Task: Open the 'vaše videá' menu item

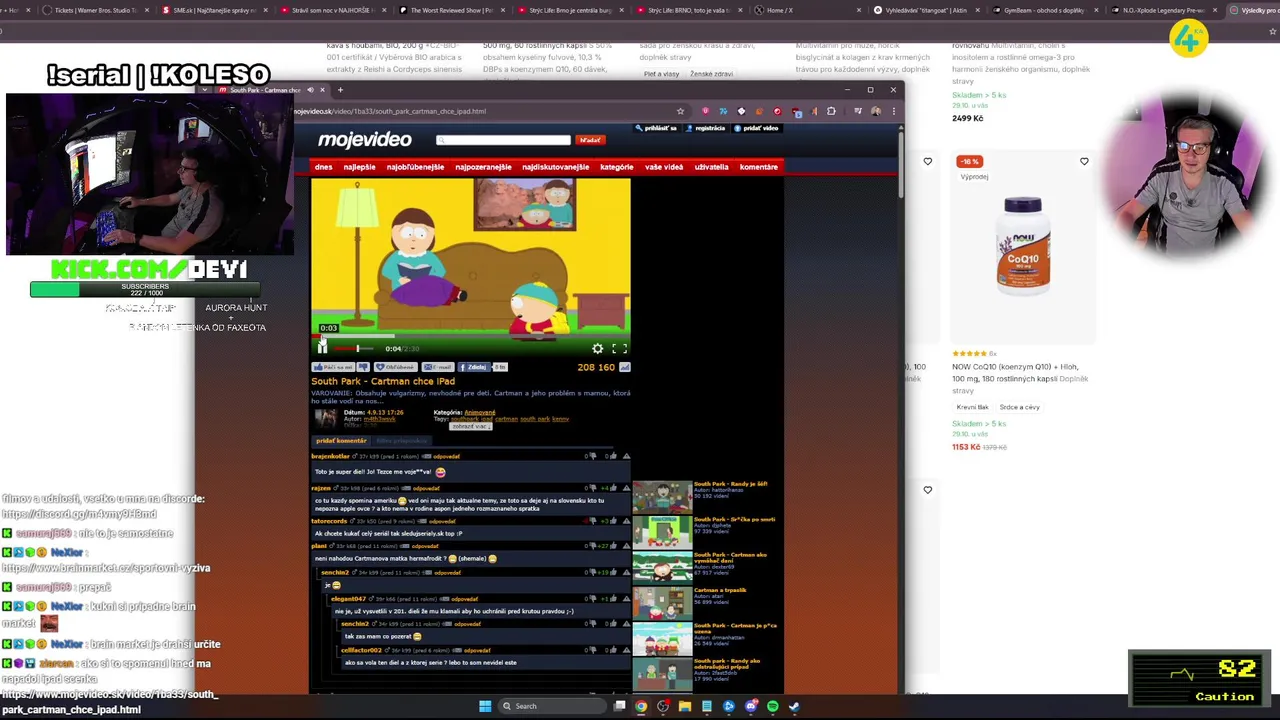Action: [x=664, y=167]
